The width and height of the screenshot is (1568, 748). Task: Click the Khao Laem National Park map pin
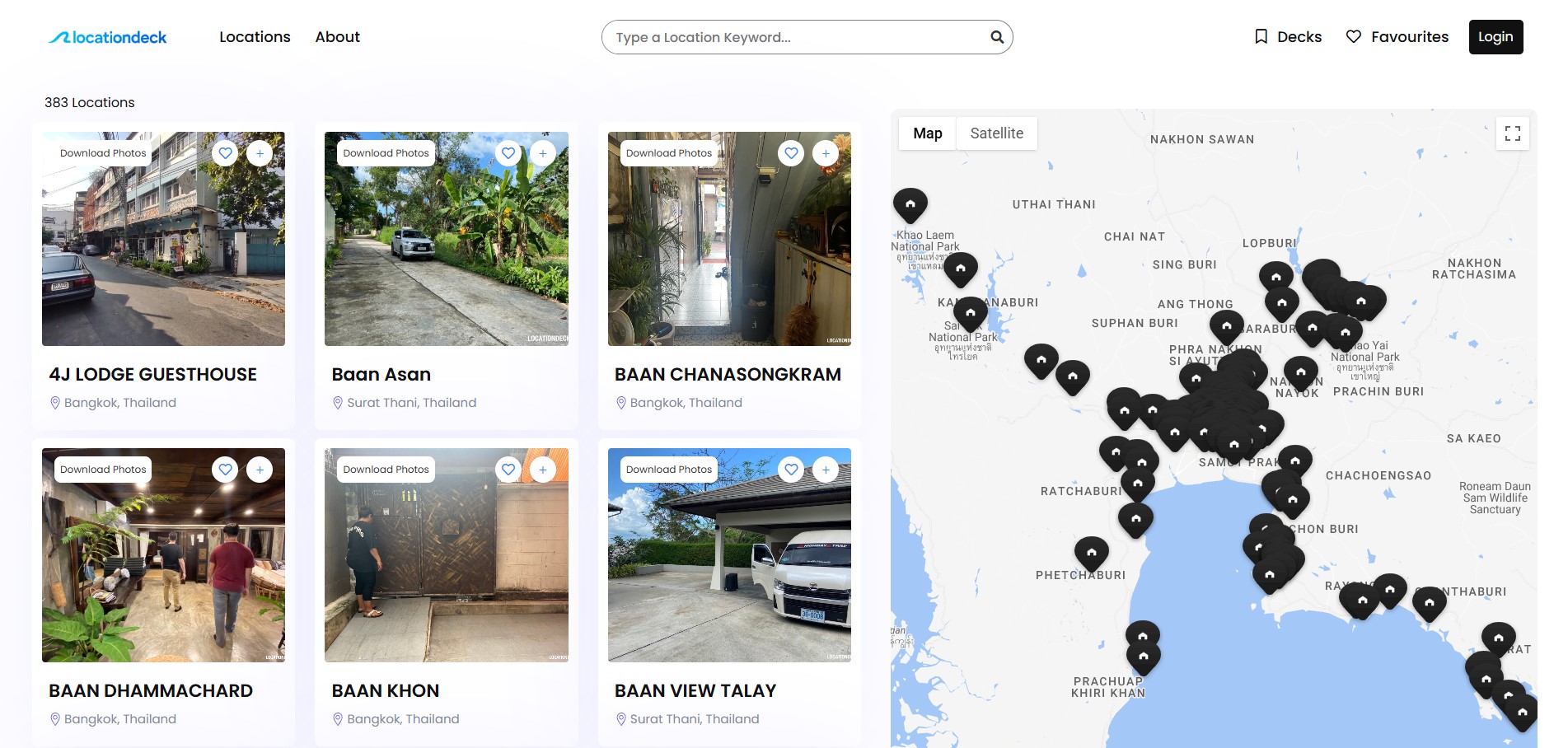click(x=910, y=204)
